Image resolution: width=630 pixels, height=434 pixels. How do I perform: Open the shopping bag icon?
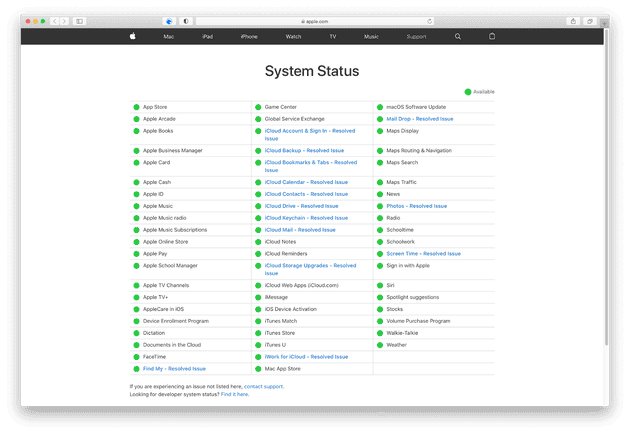click(492, 36)
